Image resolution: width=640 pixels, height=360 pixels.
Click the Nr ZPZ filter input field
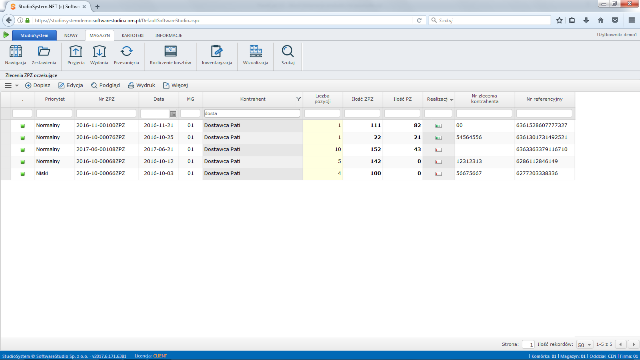pyautogui.click(x=106, y=113)
